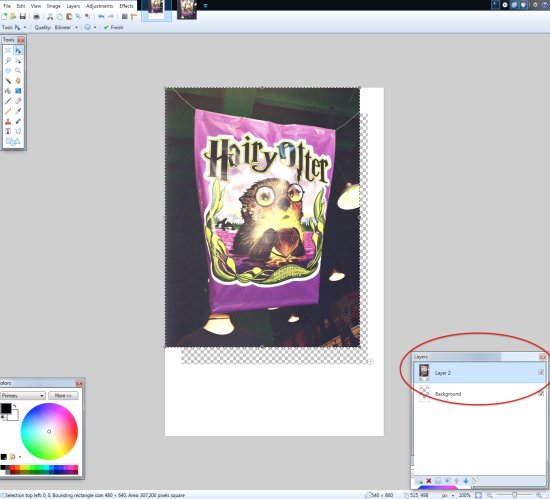Select the Color Picker eyedropper tool

18,111
